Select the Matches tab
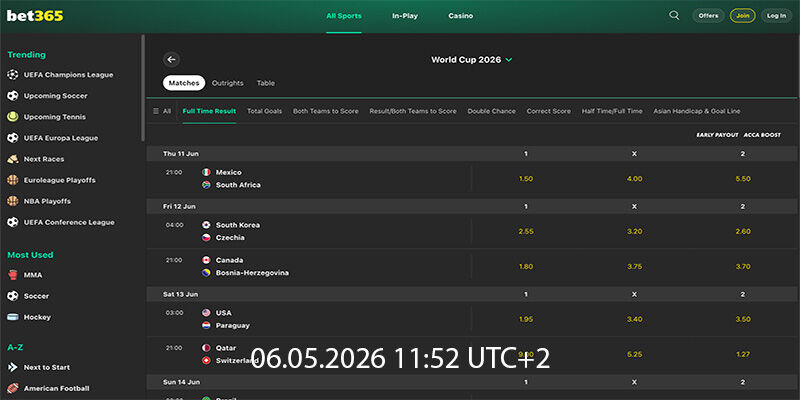Viewport: 800px width, 400px height. [184, 83]
